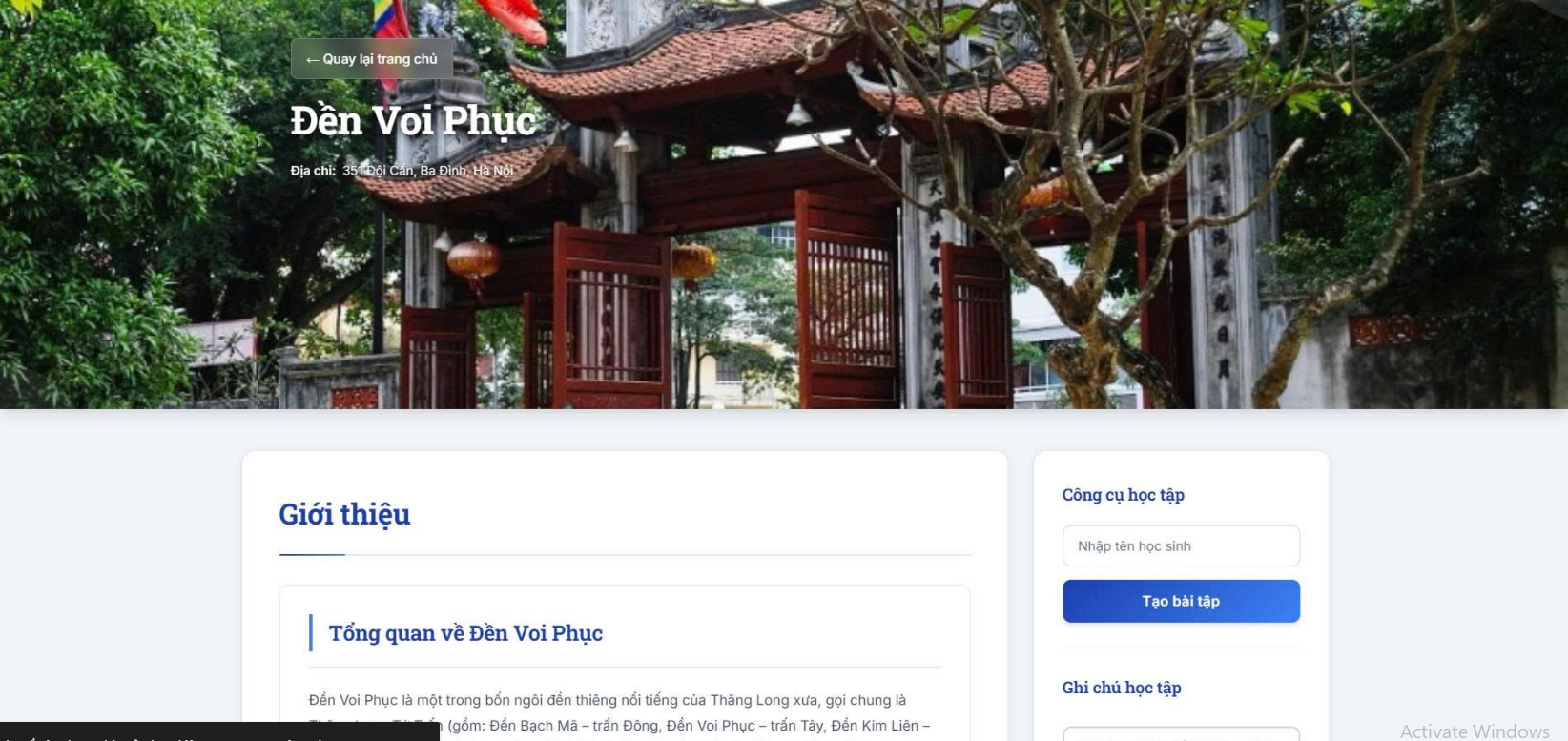This screenshot has width=1568, height=741.
Task: Click the underline beneath 'Giới thiệu'
Action: click(312, 554)
